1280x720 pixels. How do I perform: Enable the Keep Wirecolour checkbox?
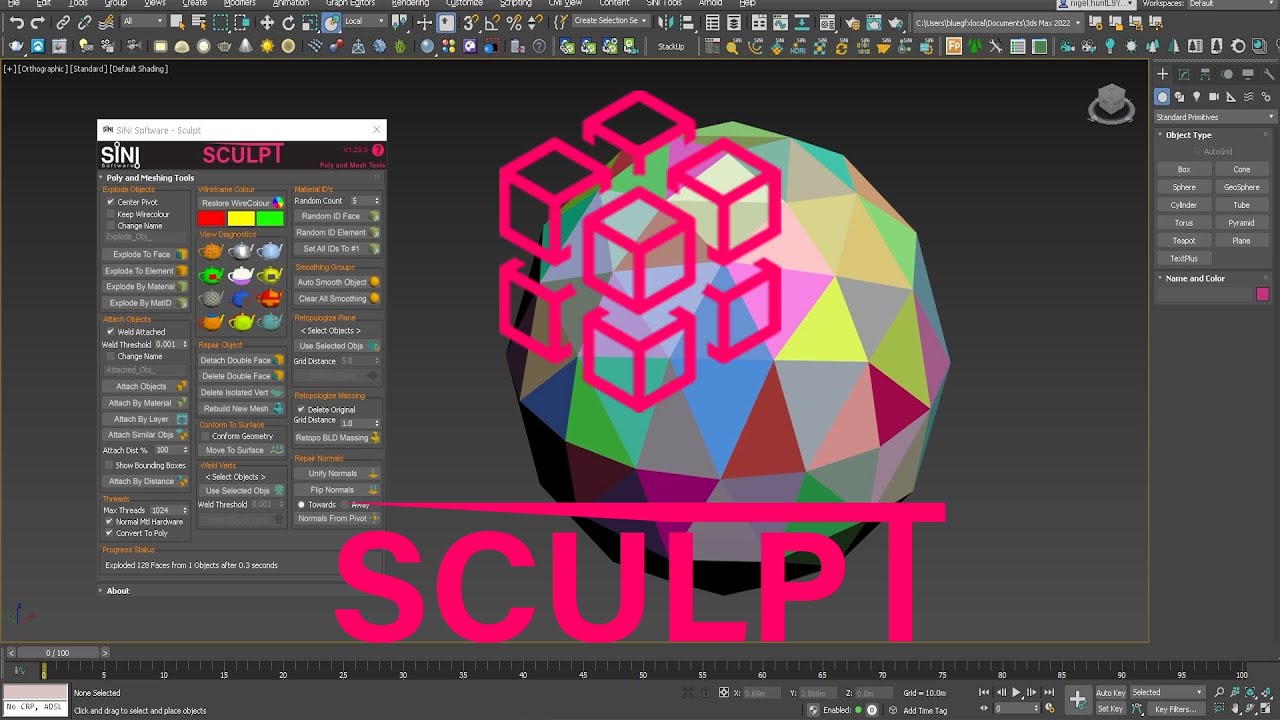click(110, 214)
